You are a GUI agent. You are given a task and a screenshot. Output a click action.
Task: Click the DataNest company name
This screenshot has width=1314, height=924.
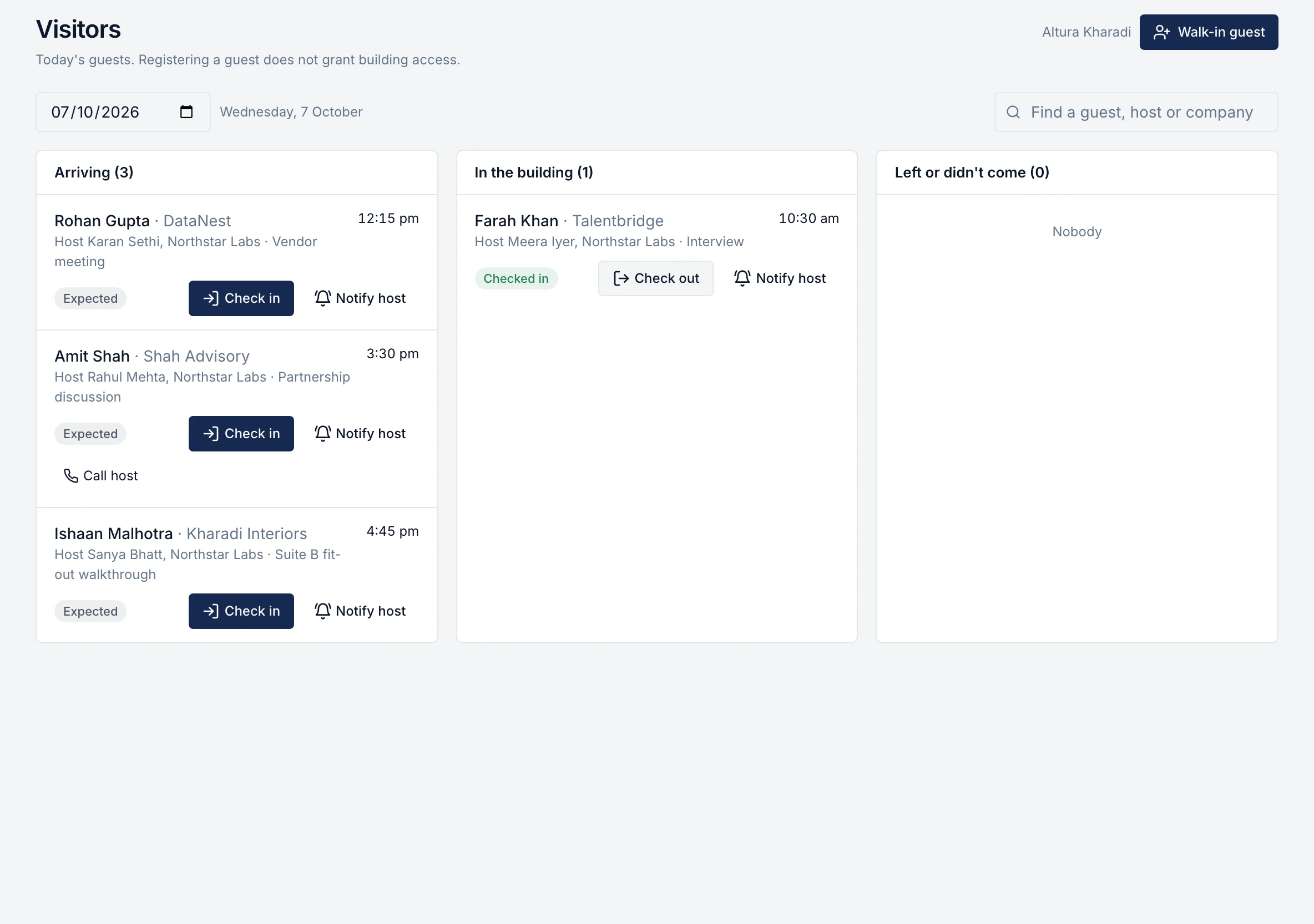tap(197, 221)
